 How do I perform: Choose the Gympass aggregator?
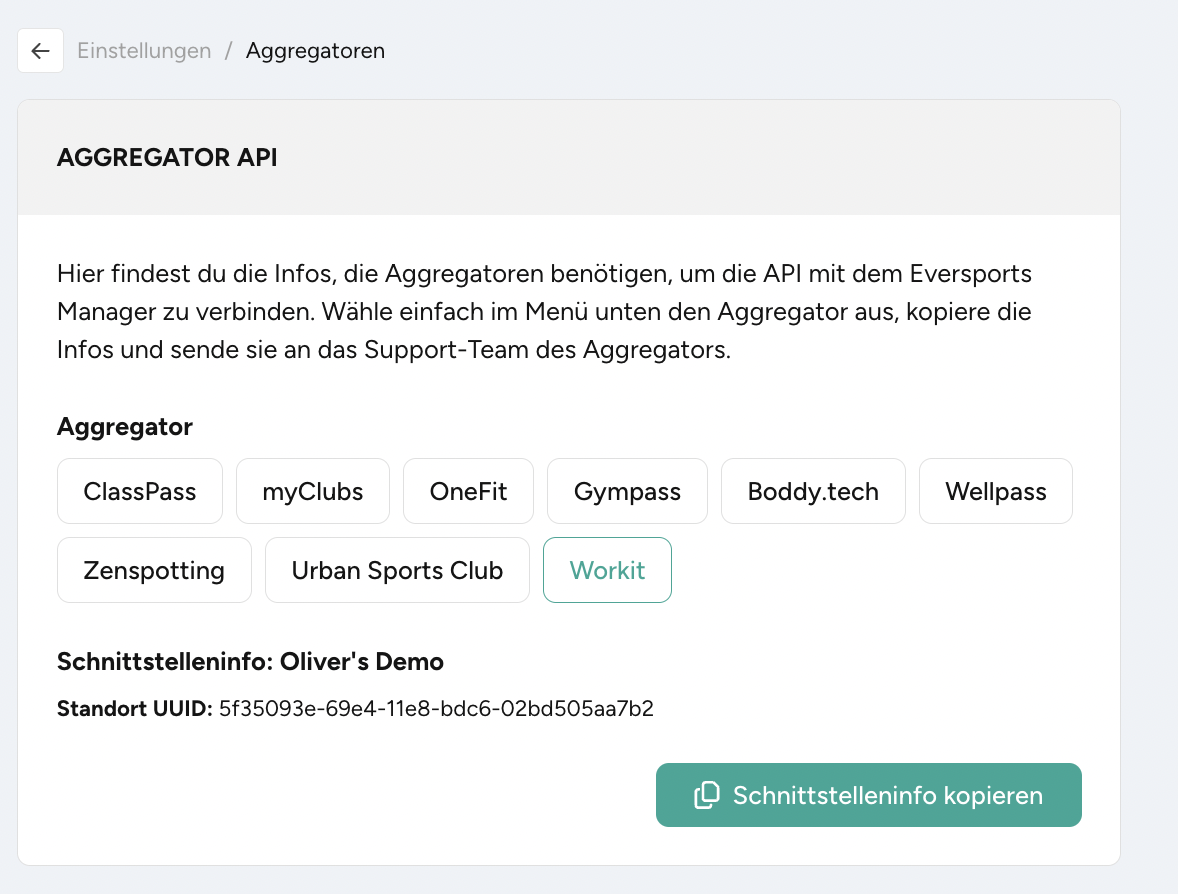tap(627, 491)
